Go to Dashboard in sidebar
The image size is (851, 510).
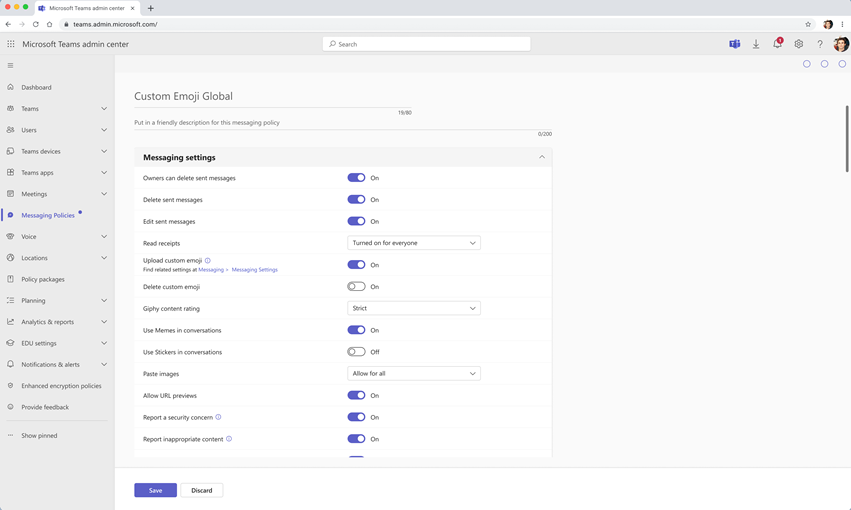[36, 87]
